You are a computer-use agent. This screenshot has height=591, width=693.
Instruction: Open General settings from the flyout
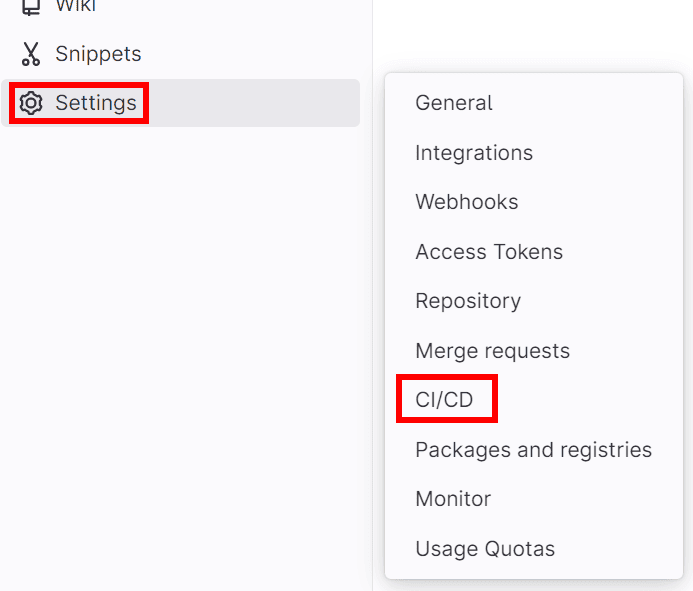pos(454,103)
